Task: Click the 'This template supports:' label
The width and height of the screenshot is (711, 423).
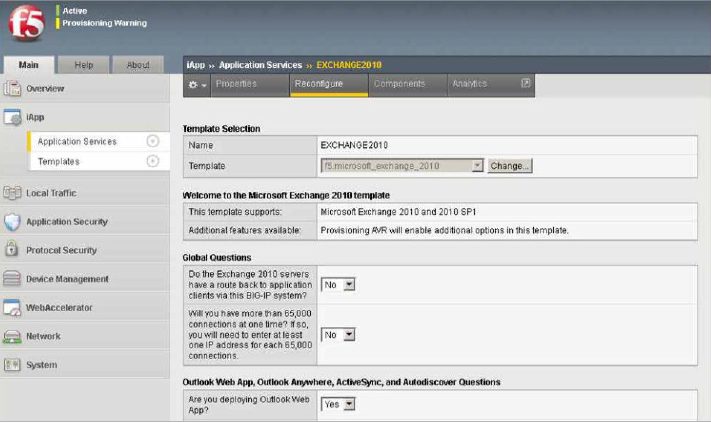Action: click(235, 212)
